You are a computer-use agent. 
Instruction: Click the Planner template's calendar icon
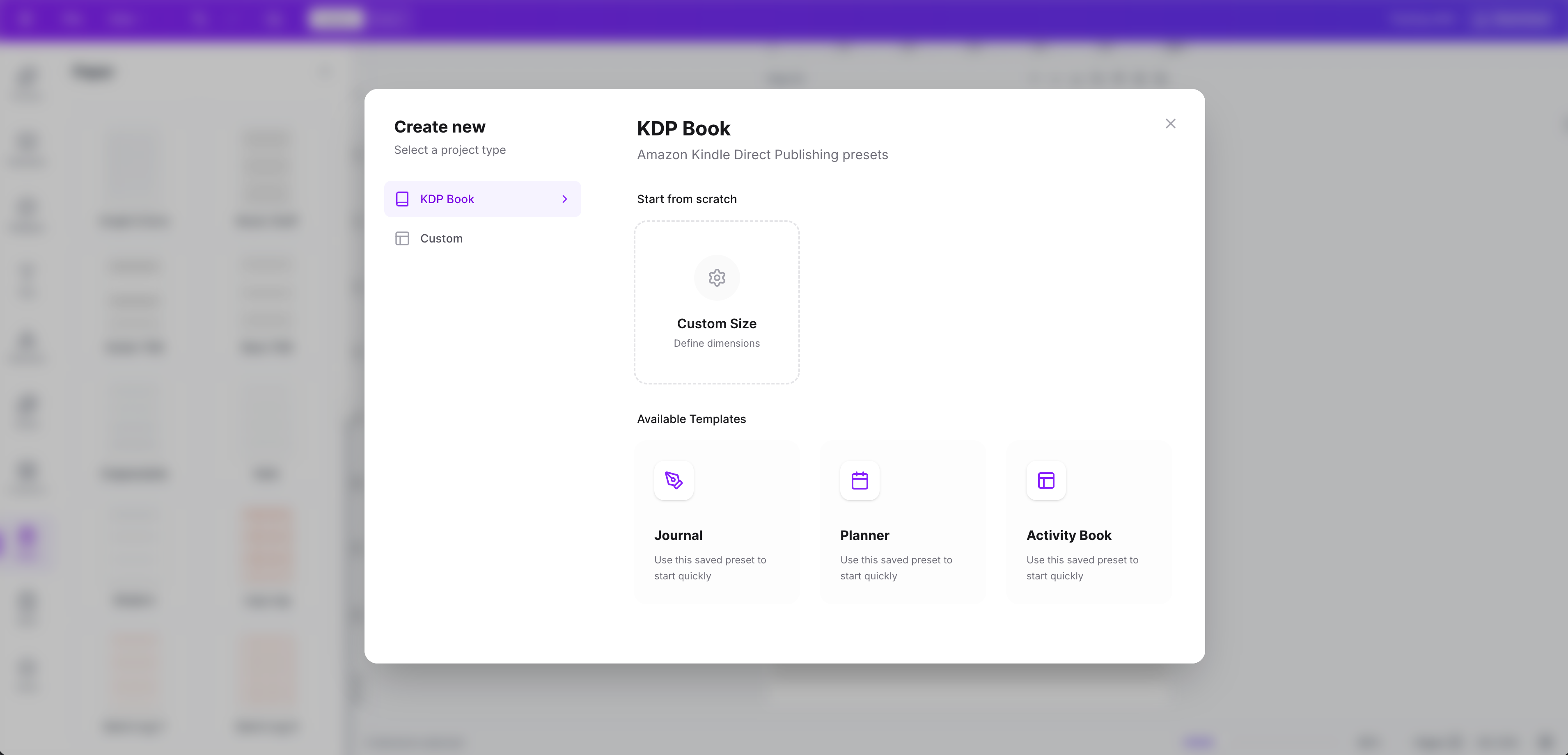click(859, 480)
